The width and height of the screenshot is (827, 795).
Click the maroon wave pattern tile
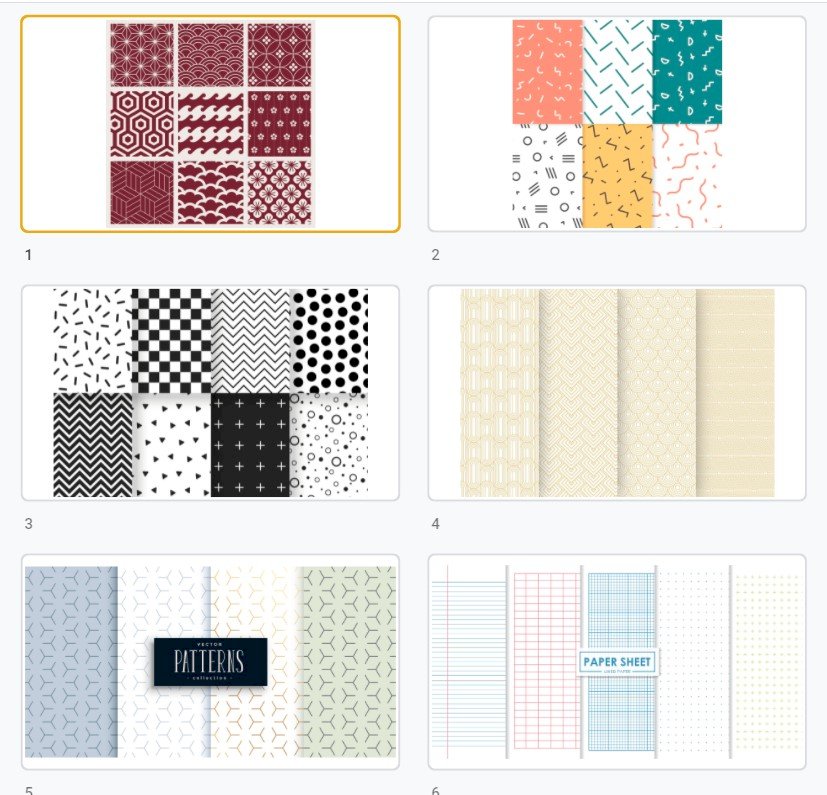tap(211, 123)
